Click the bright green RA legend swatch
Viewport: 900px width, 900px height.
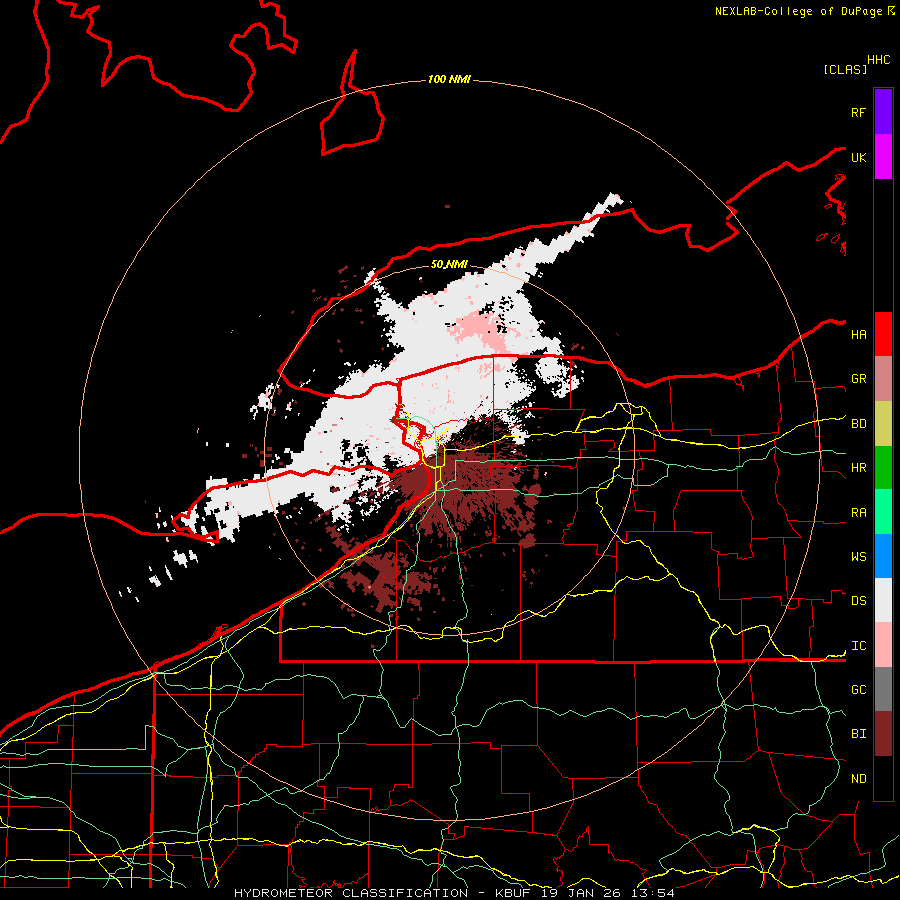tap(883, 512)
